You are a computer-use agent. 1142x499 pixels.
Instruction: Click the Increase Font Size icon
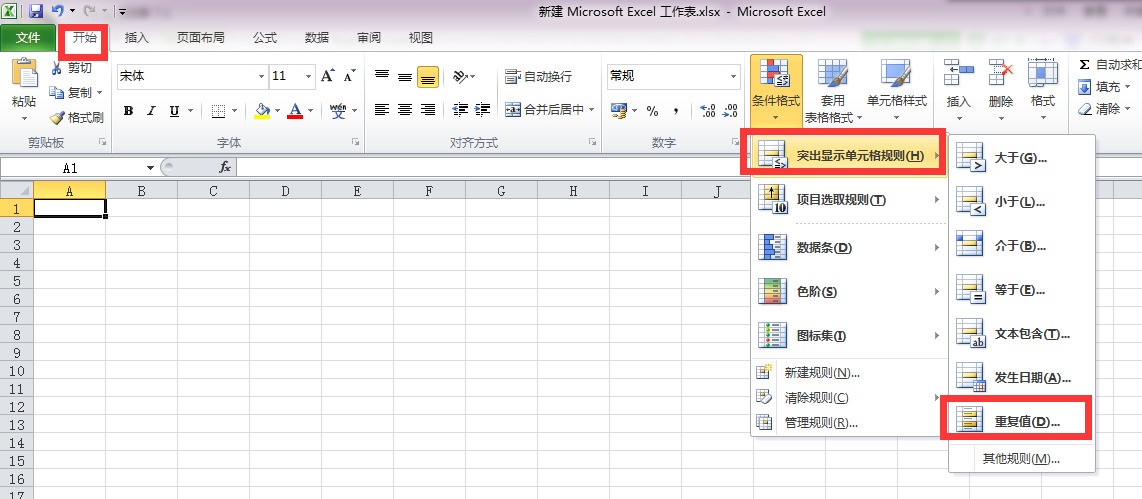[328, 76]
